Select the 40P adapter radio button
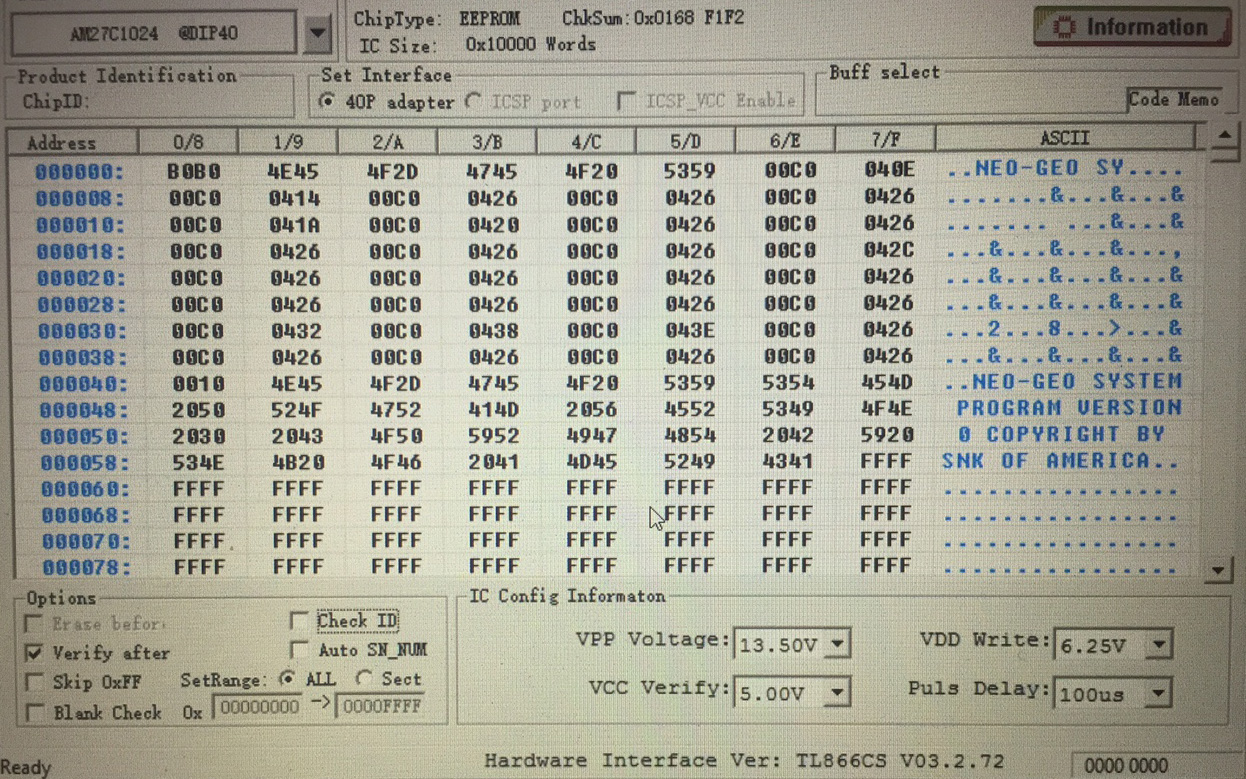1246x779 pixels. click(x=327, y=101)
